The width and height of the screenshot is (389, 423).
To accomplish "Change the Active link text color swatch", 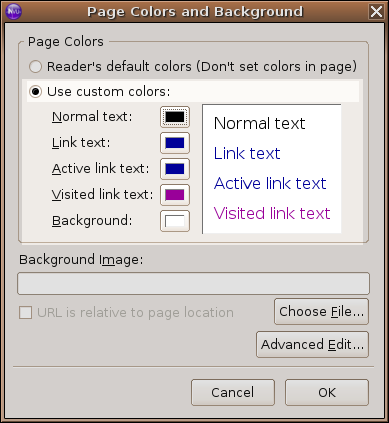I will 175,169.
